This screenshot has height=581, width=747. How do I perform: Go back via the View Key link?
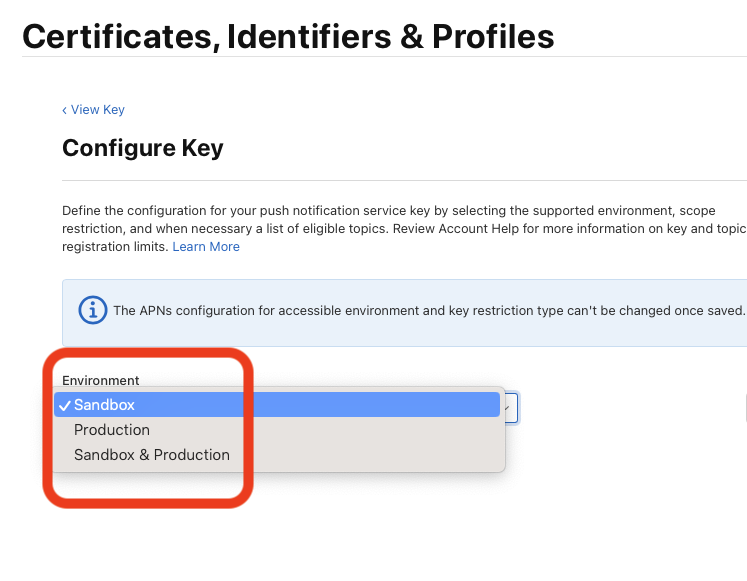coord(97,110)
